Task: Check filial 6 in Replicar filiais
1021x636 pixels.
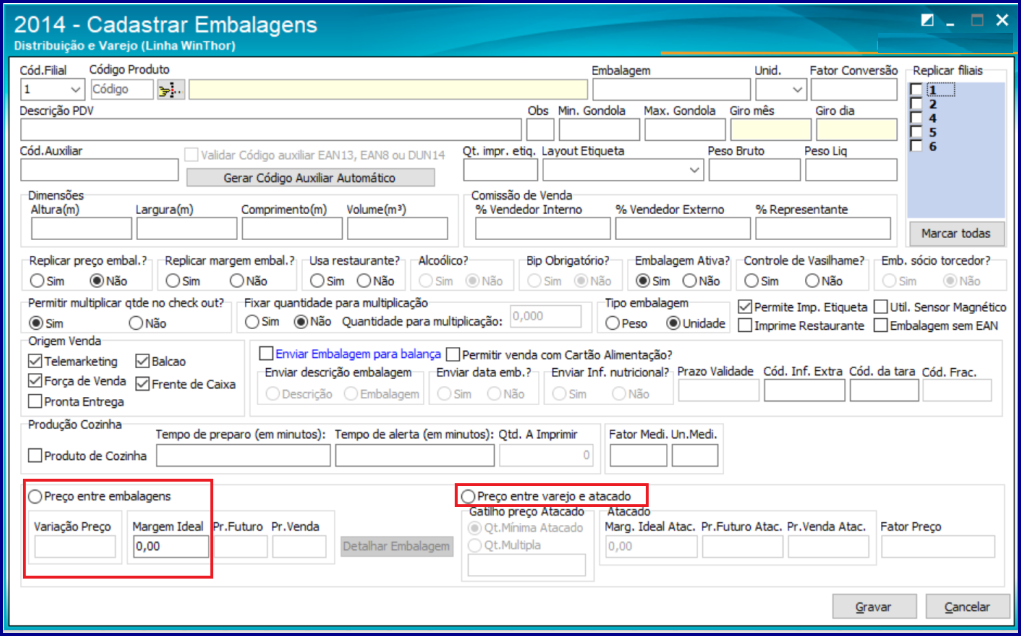Action: (x=916, y=146)
